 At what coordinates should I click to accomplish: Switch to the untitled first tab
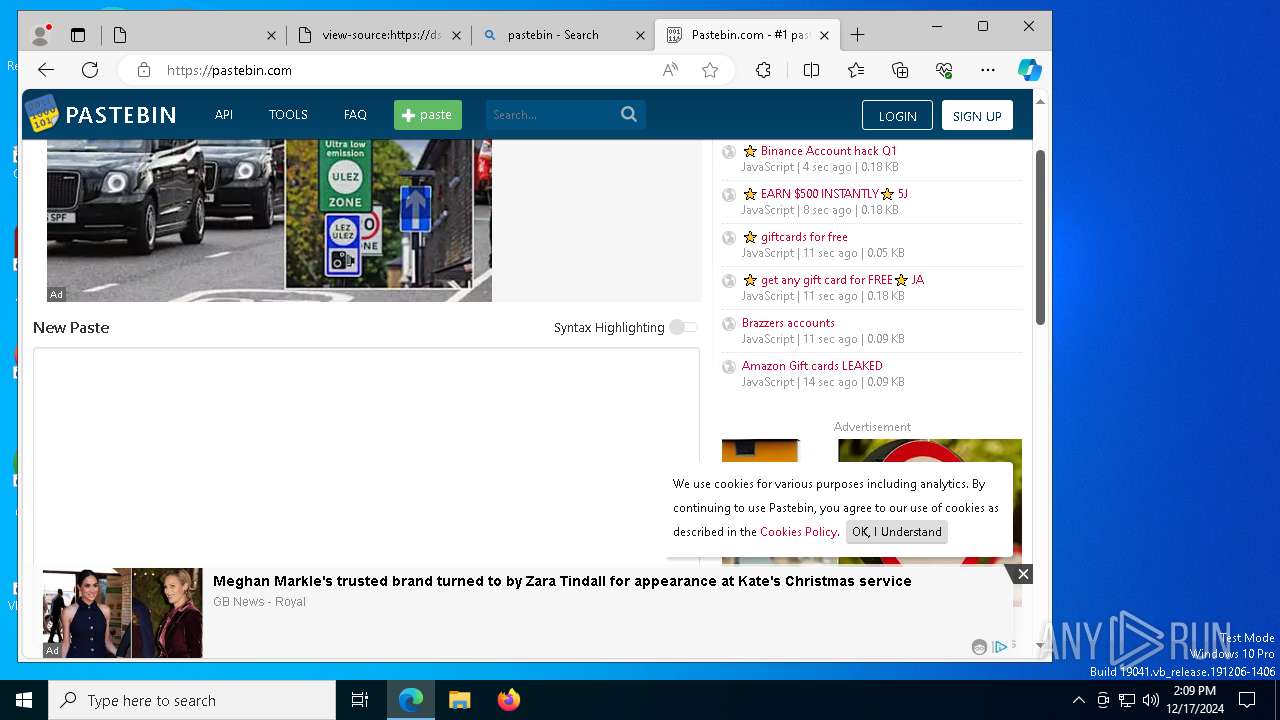point(194,35)
